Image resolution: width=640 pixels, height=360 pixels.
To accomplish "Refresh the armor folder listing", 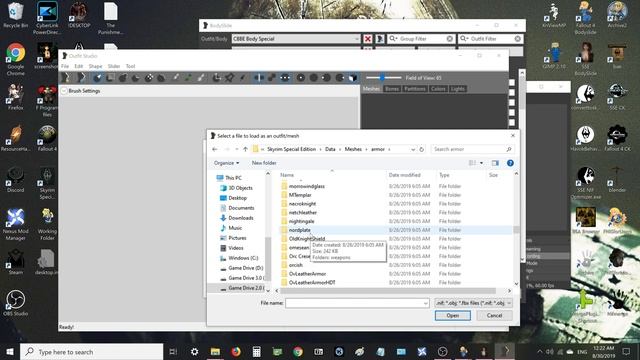I will (422, 149).
